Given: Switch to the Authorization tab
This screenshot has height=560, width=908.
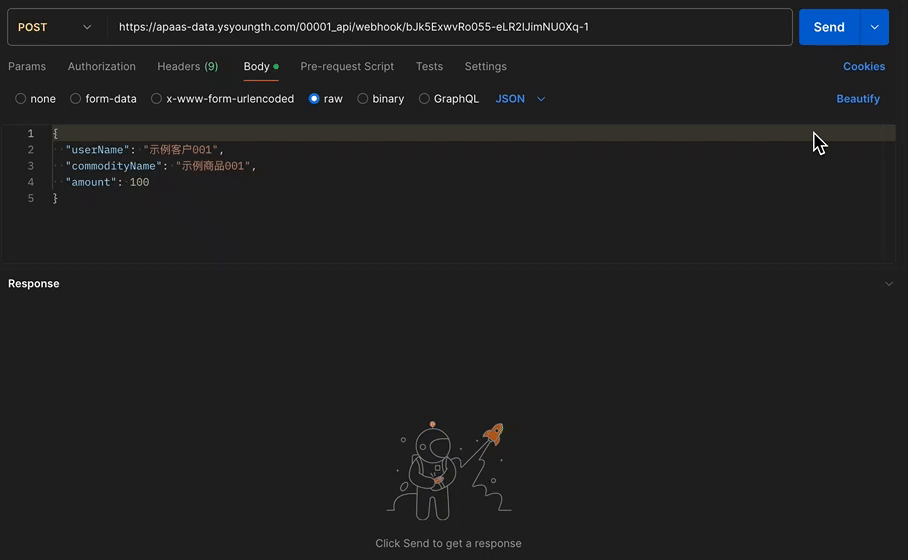Looking at the screenshot, I should (x=101, y=67).
